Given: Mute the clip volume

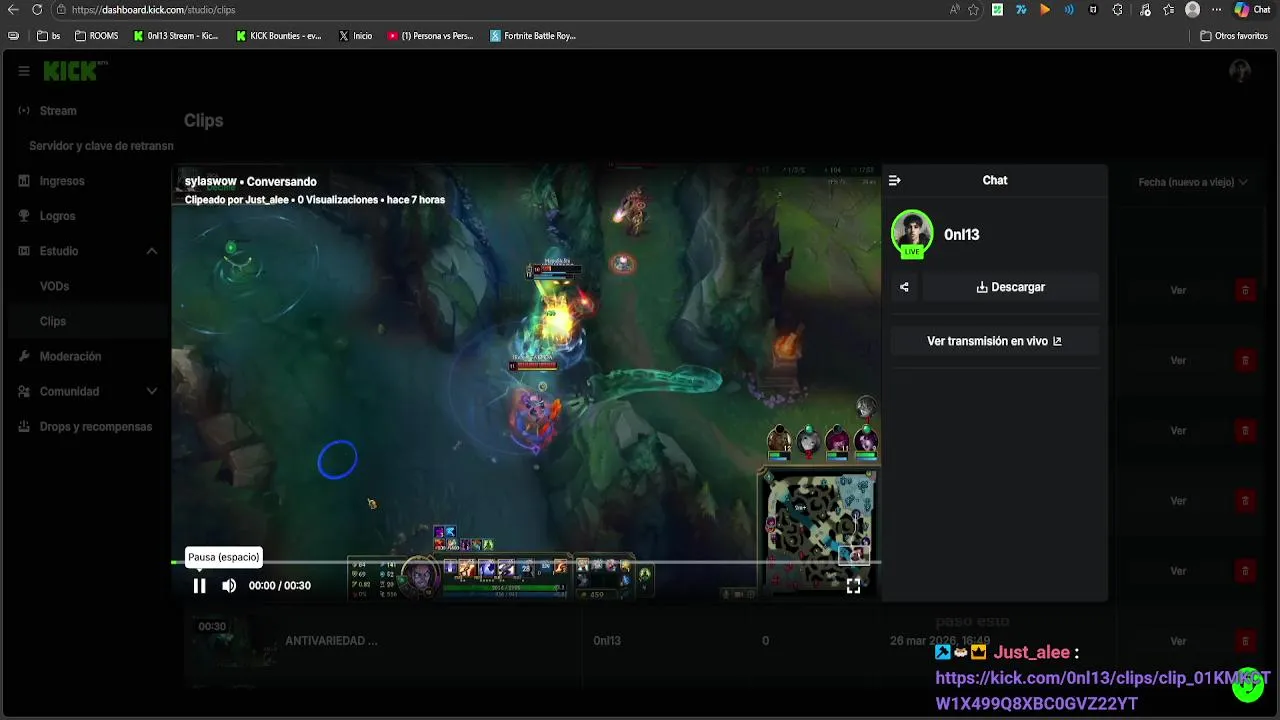Looking at the screenshot, I should [229, 586].
